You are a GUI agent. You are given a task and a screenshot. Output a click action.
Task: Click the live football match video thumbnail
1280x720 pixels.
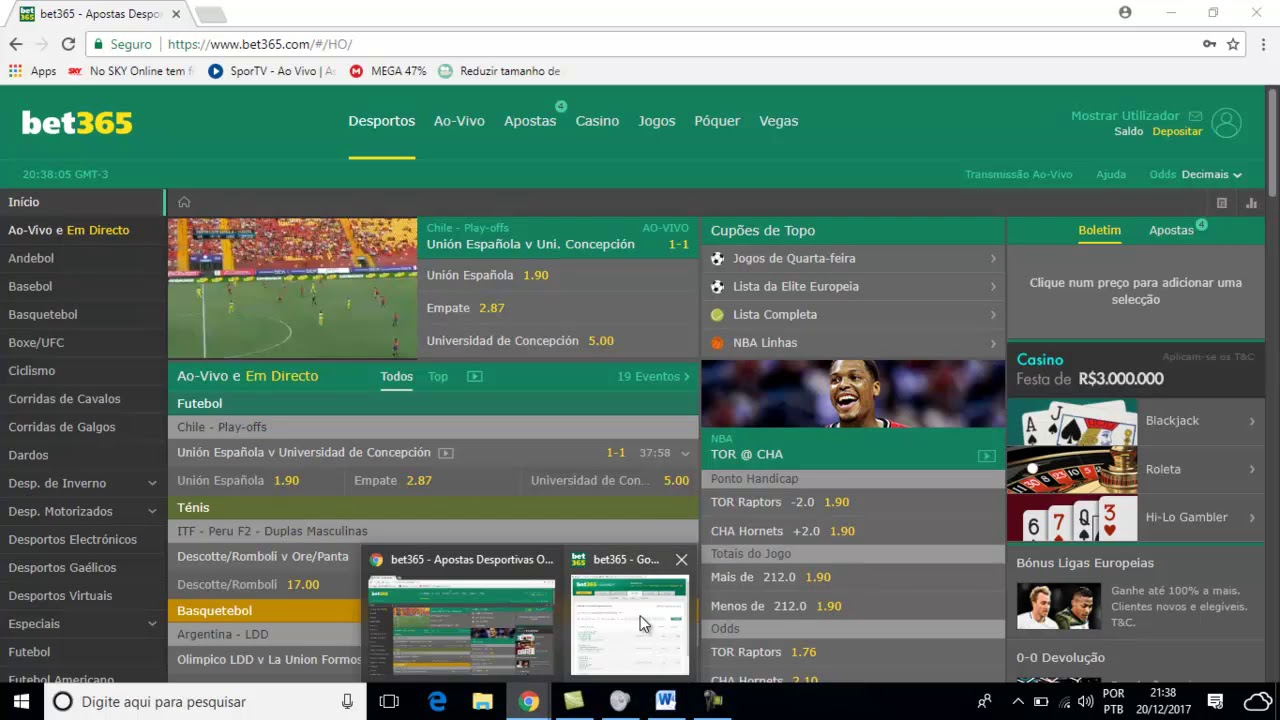(x=292, y=288)
